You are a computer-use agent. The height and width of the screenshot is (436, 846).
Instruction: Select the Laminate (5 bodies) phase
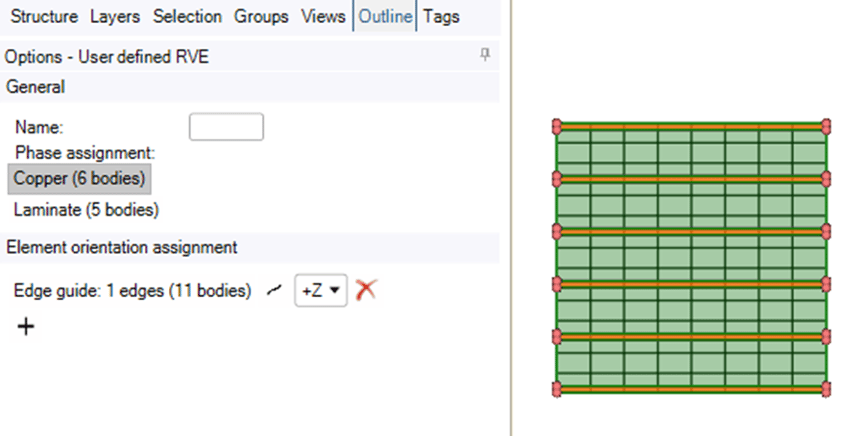click(x=86, y=210)
